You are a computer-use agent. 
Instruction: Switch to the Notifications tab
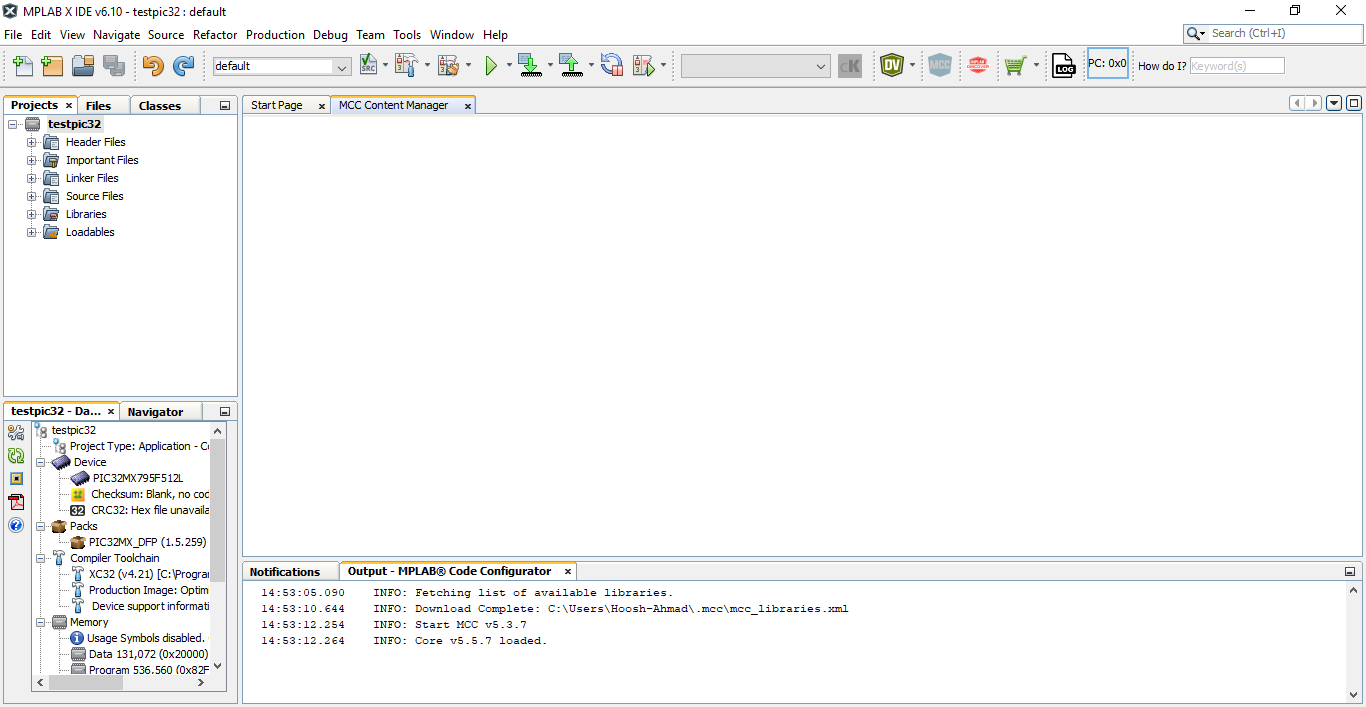285,572
